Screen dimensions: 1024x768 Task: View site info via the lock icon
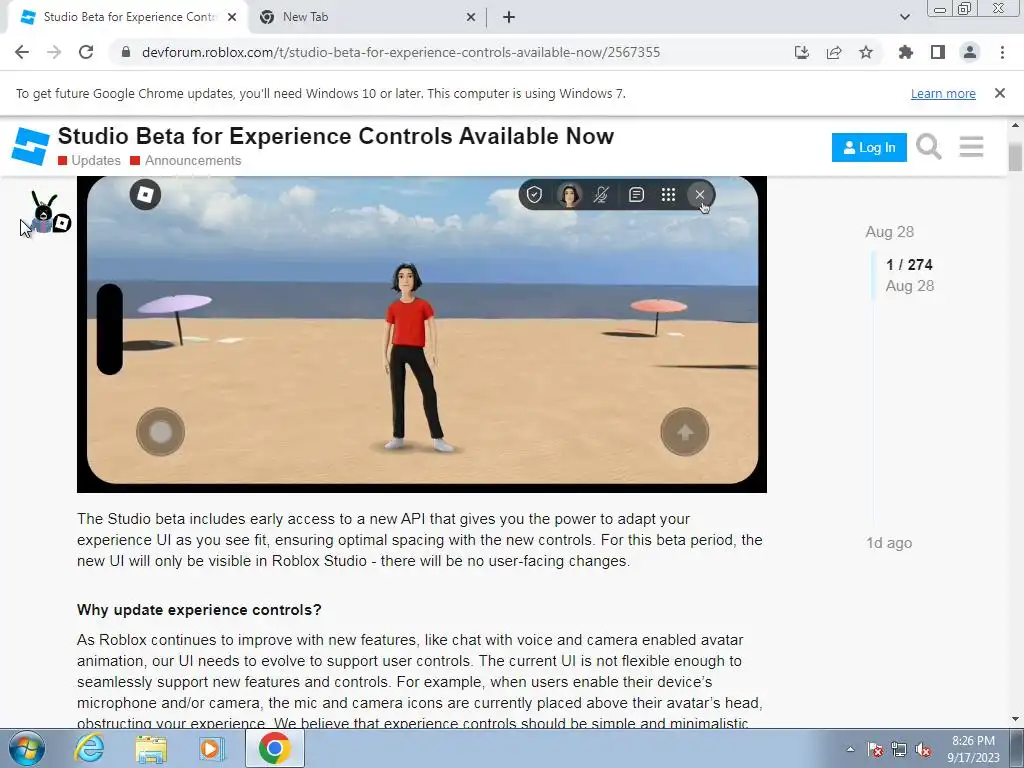(126, 52)
